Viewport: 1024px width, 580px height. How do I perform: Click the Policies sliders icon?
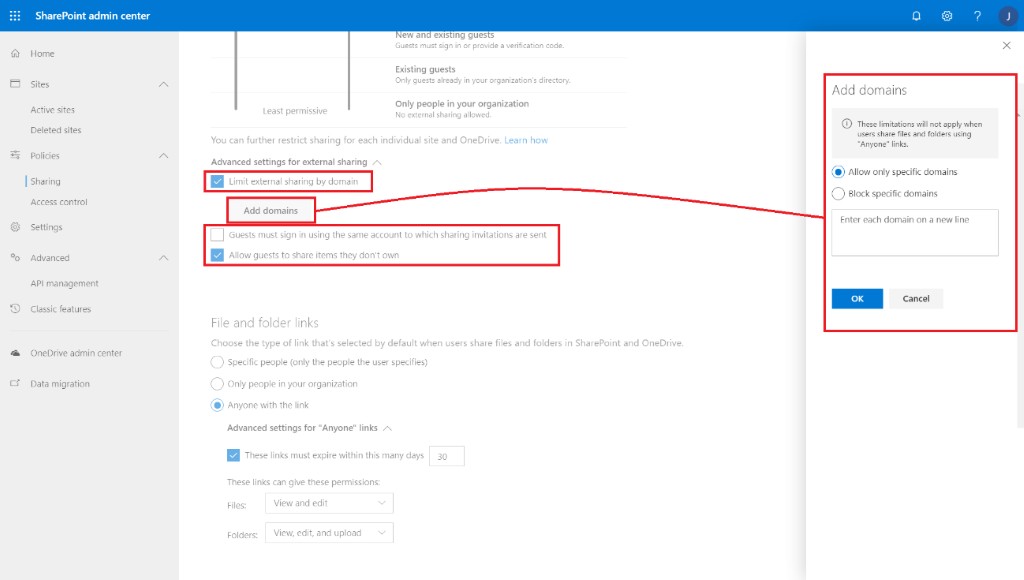pyautogui.click(x=15, y=155)
